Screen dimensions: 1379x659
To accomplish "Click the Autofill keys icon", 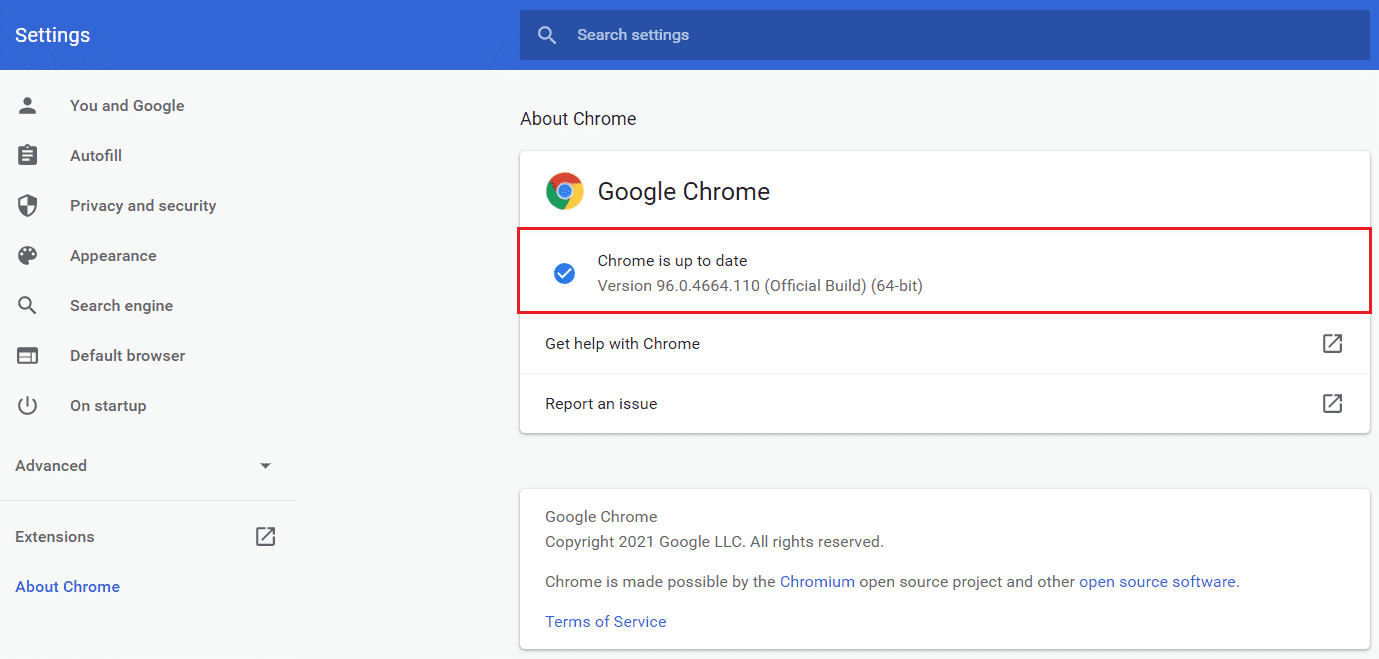I will 26,155.
